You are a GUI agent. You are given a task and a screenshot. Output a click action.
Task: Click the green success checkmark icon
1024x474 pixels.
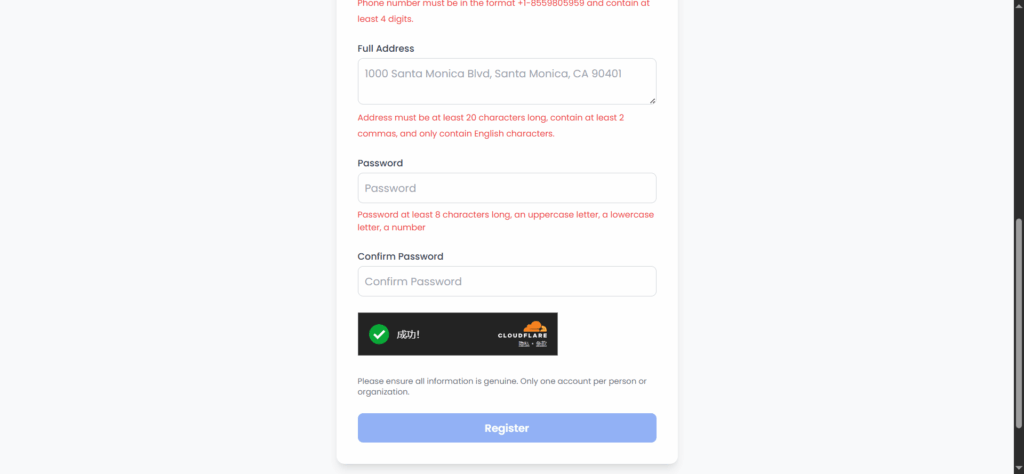point(379,334)
